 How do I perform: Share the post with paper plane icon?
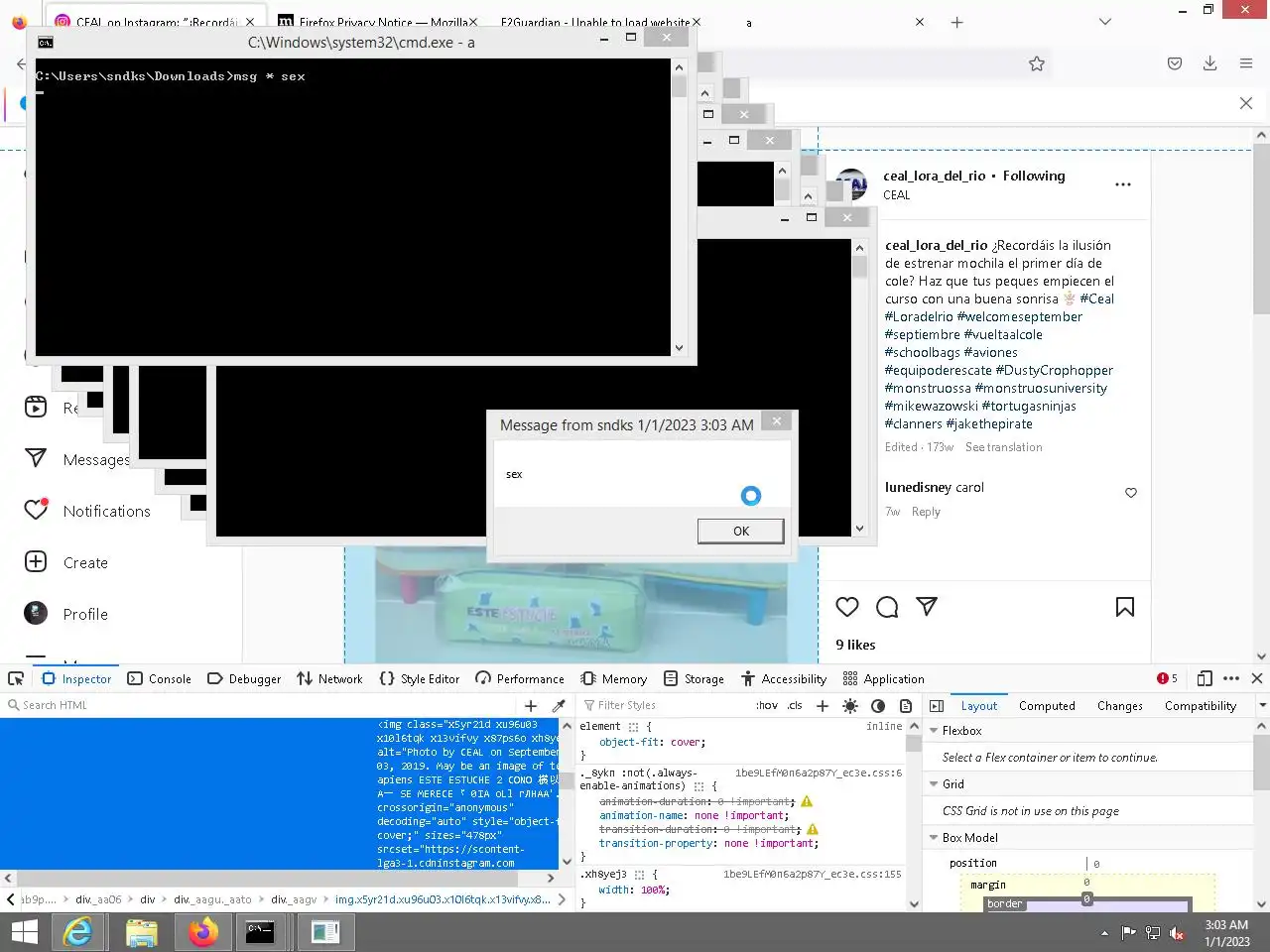[x=927, y=606]
